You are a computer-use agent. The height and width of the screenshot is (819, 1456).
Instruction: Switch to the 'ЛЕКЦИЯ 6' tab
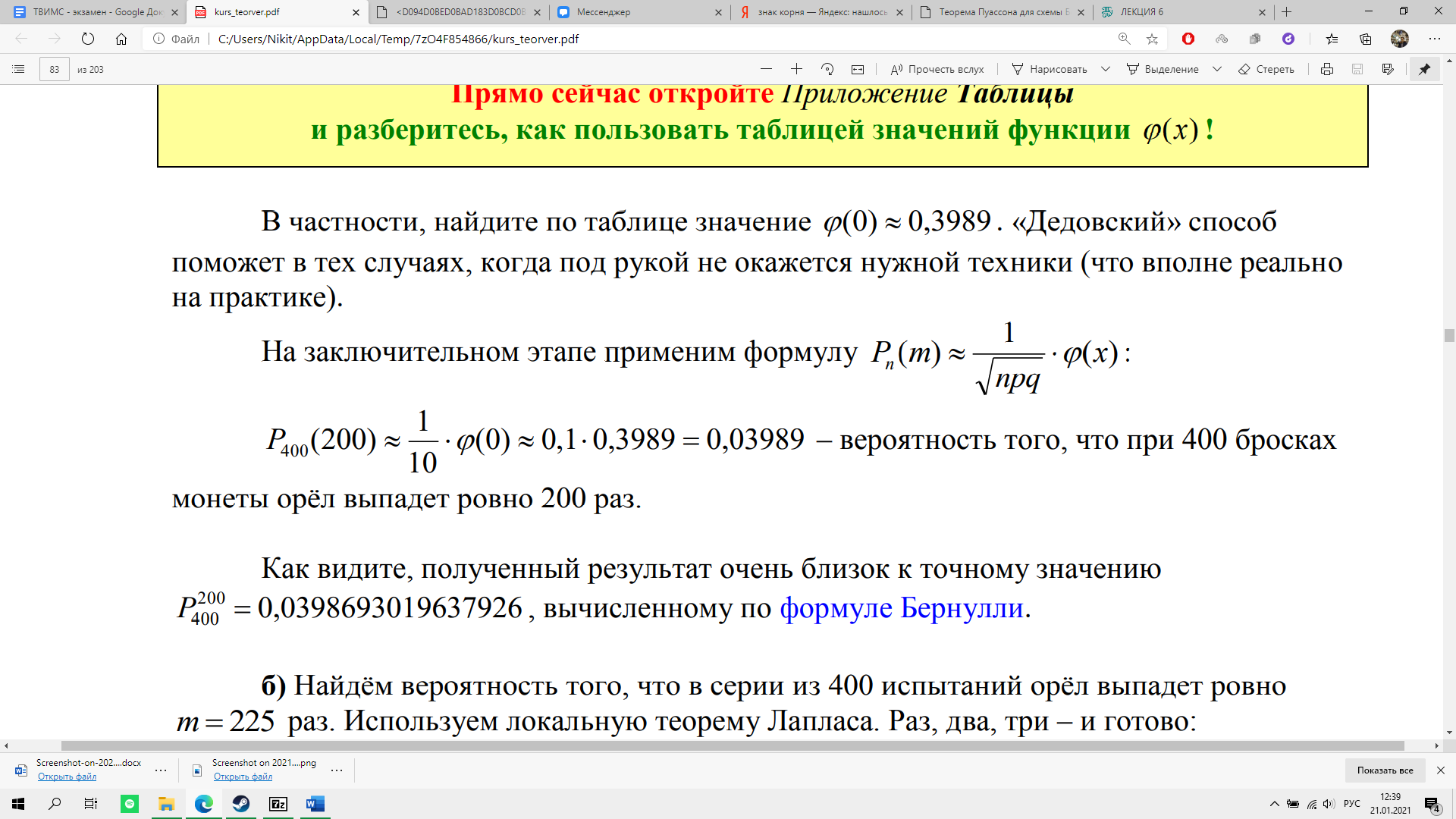coord(1183,12)
